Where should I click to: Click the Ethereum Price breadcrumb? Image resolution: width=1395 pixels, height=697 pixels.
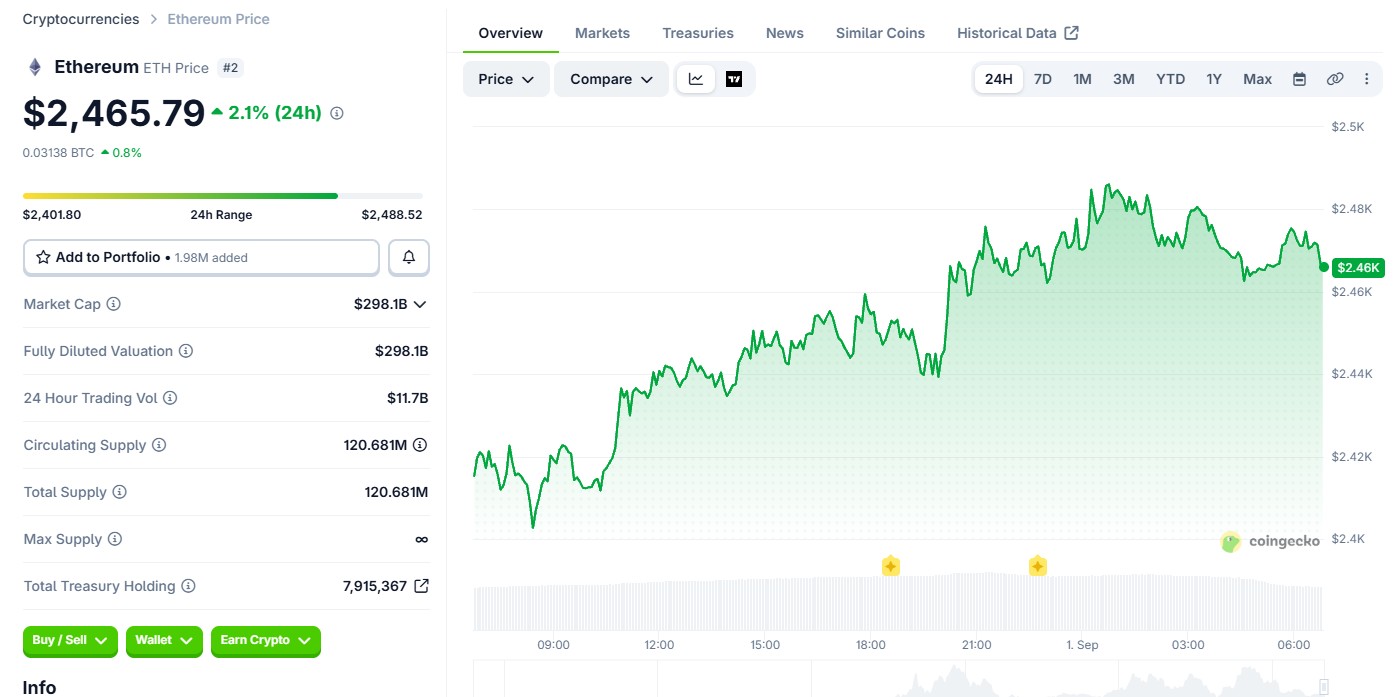(x=218, y=19)
